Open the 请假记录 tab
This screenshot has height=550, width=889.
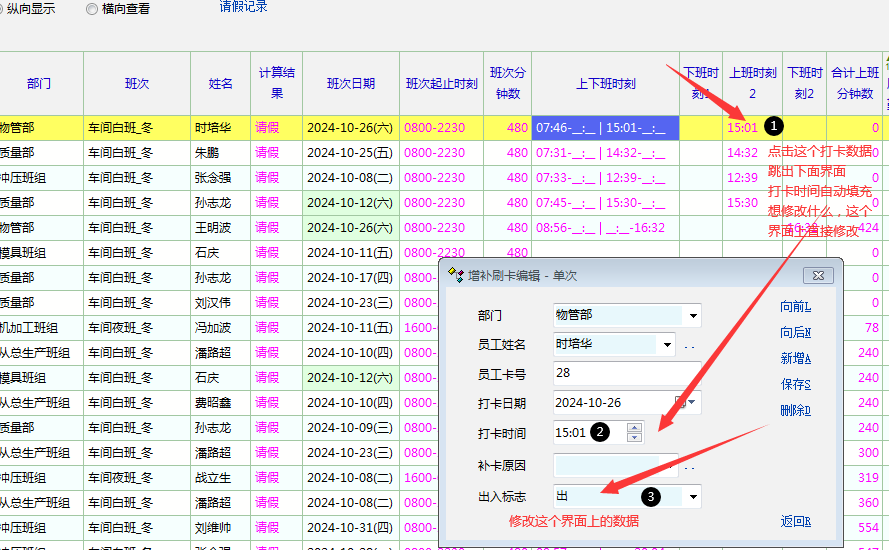[243, 7]
